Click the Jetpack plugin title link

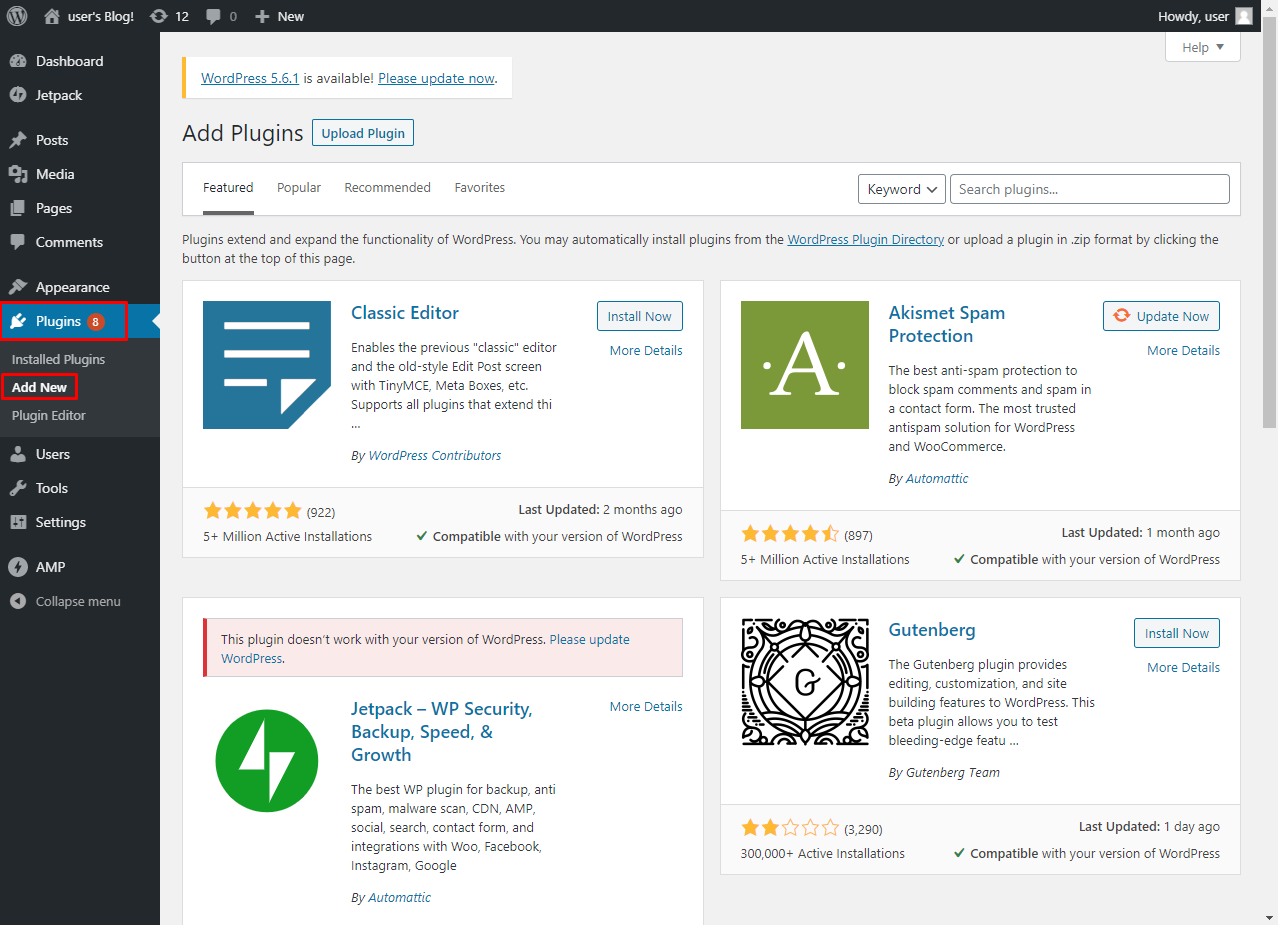pyautogui.click(x=441, y=731)
